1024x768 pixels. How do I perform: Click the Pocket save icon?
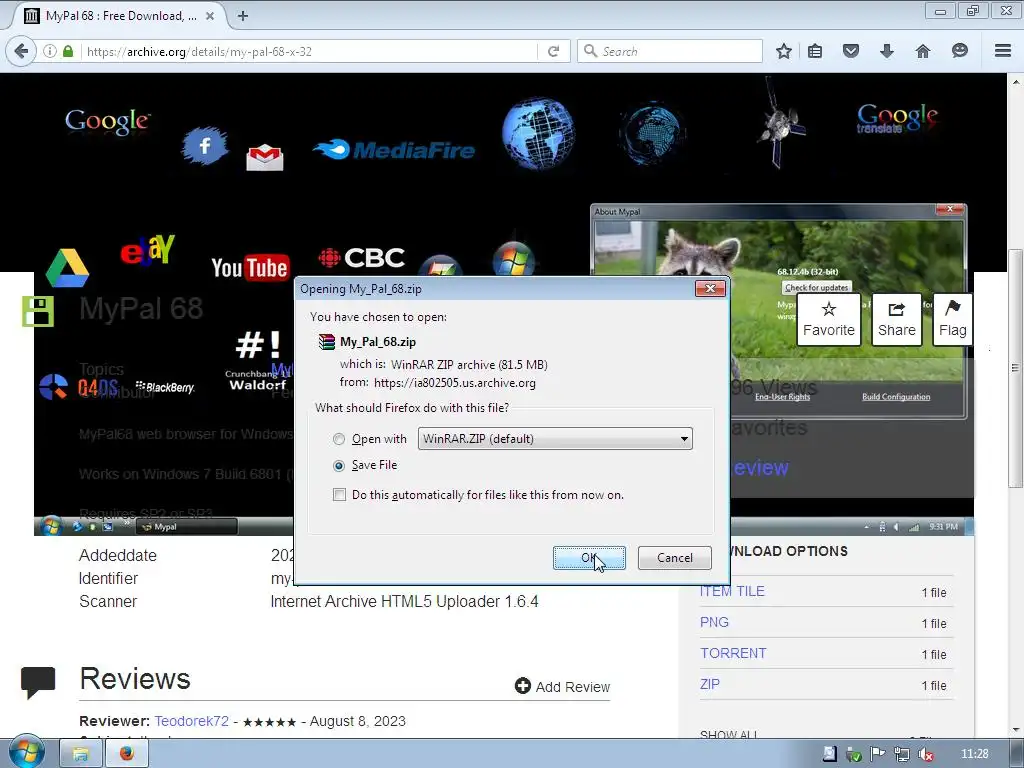tap(850, 51)
